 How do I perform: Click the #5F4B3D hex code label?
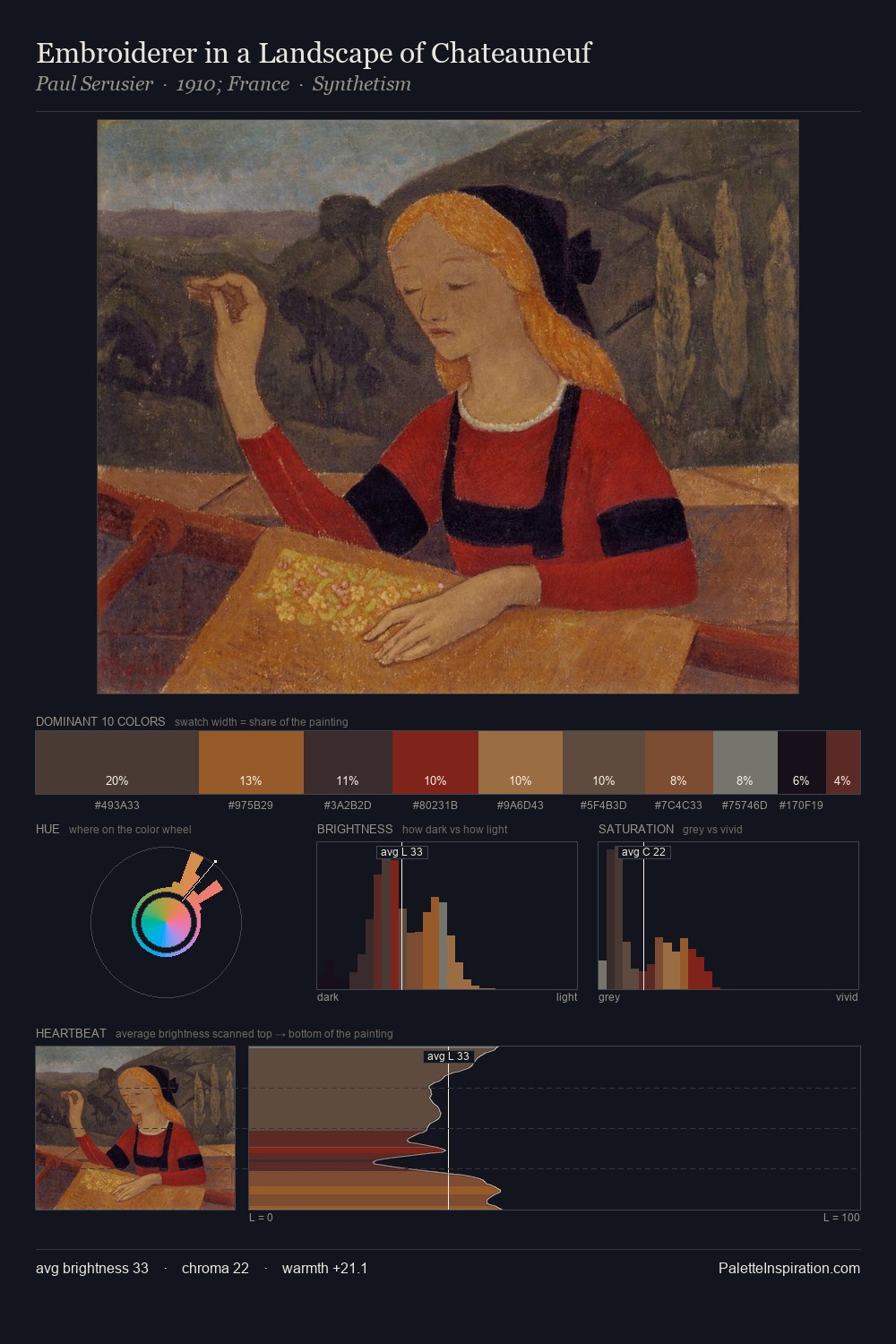[604, 806]
